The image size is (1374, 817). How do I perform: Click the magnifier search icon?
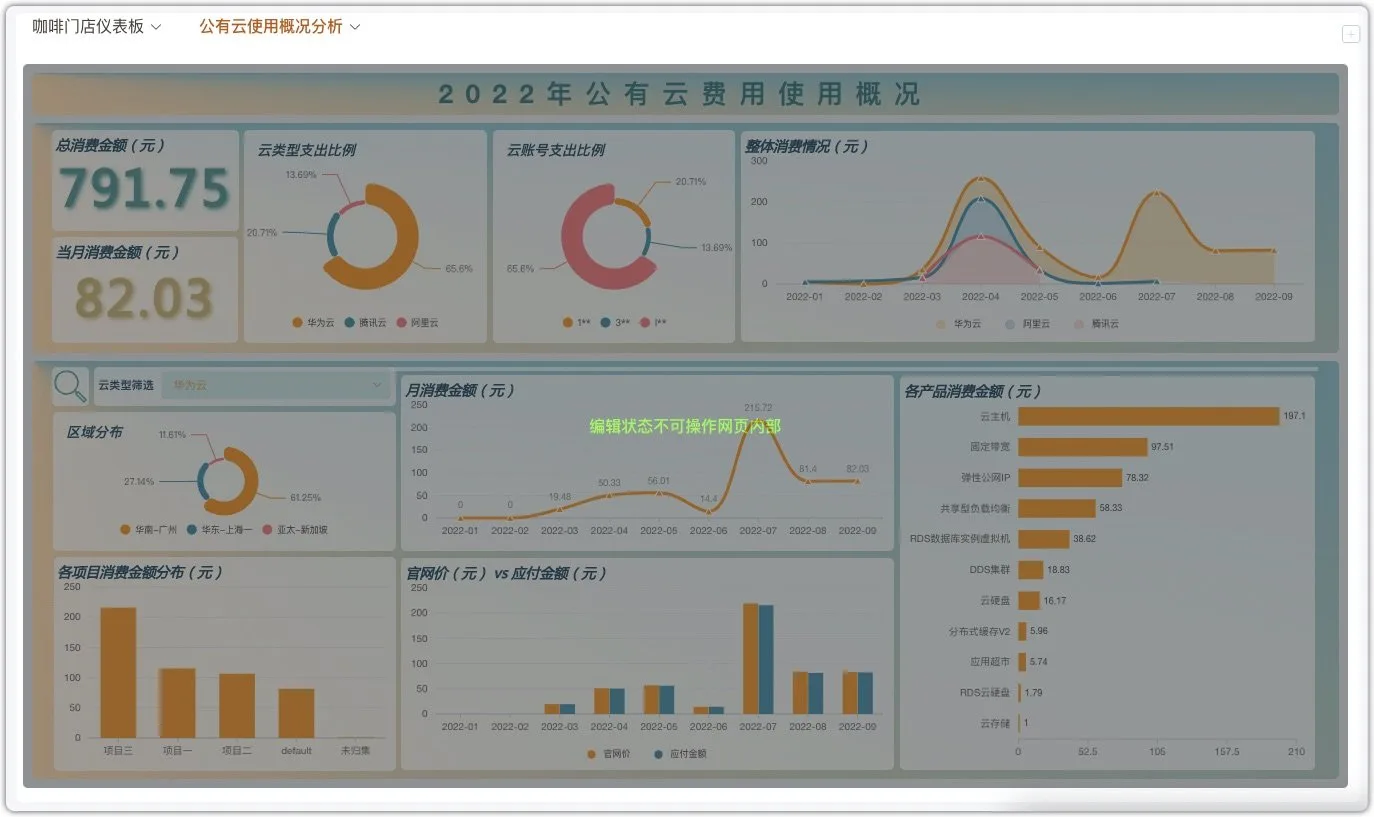(x=70, y=386)
